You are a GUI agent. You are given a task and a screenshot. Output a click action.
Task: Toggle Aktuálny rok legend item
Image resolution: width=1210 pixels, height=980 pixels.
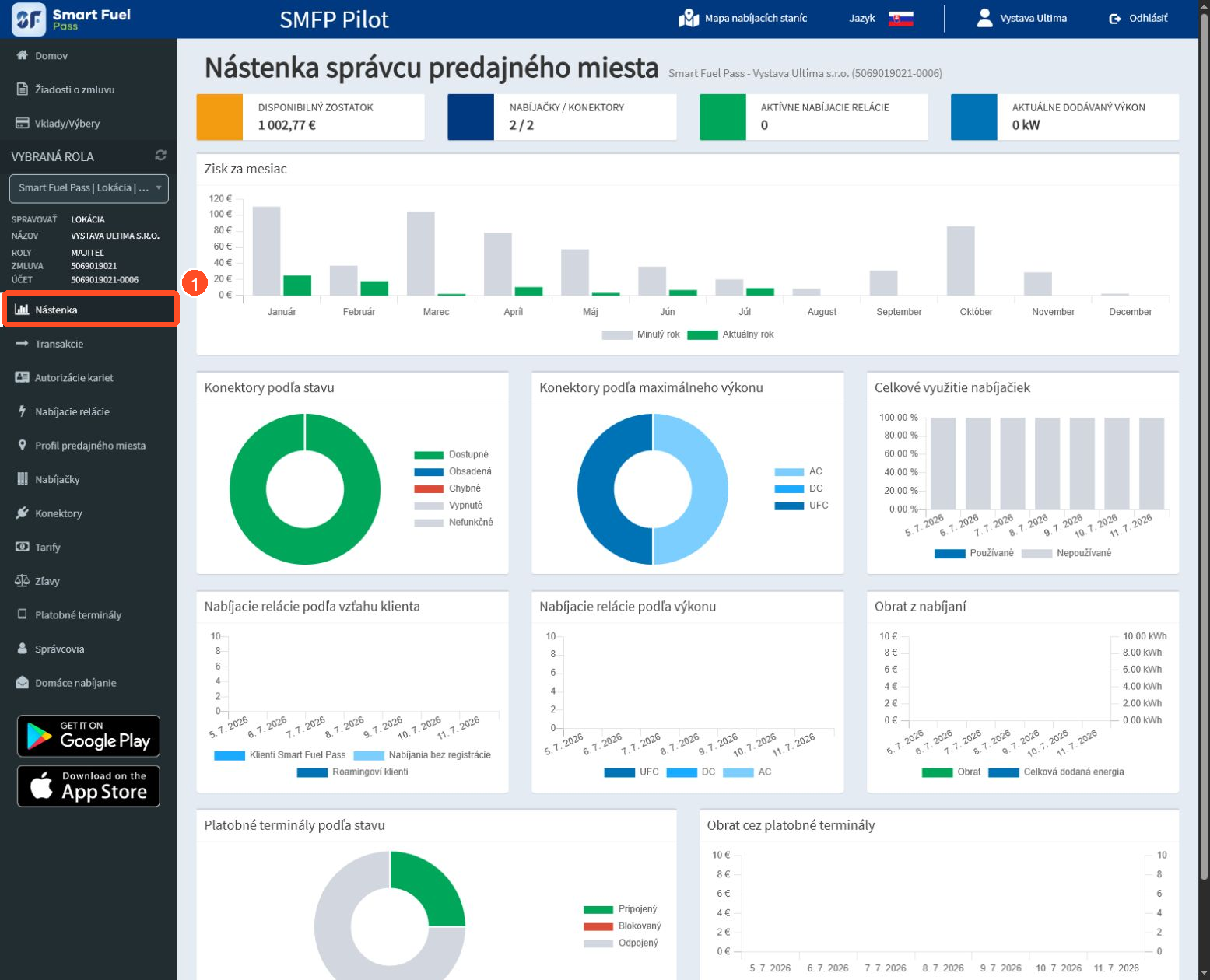731,334
